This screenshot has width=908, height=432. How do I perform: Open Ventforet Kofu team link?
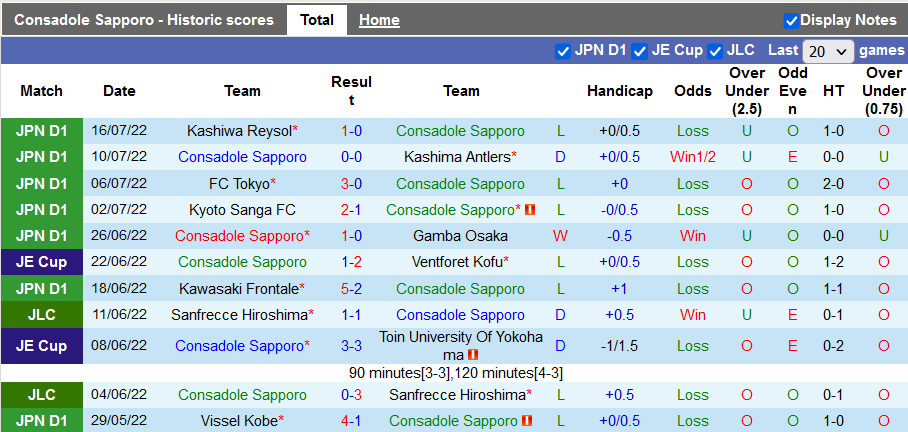click(x=457, y=262)
